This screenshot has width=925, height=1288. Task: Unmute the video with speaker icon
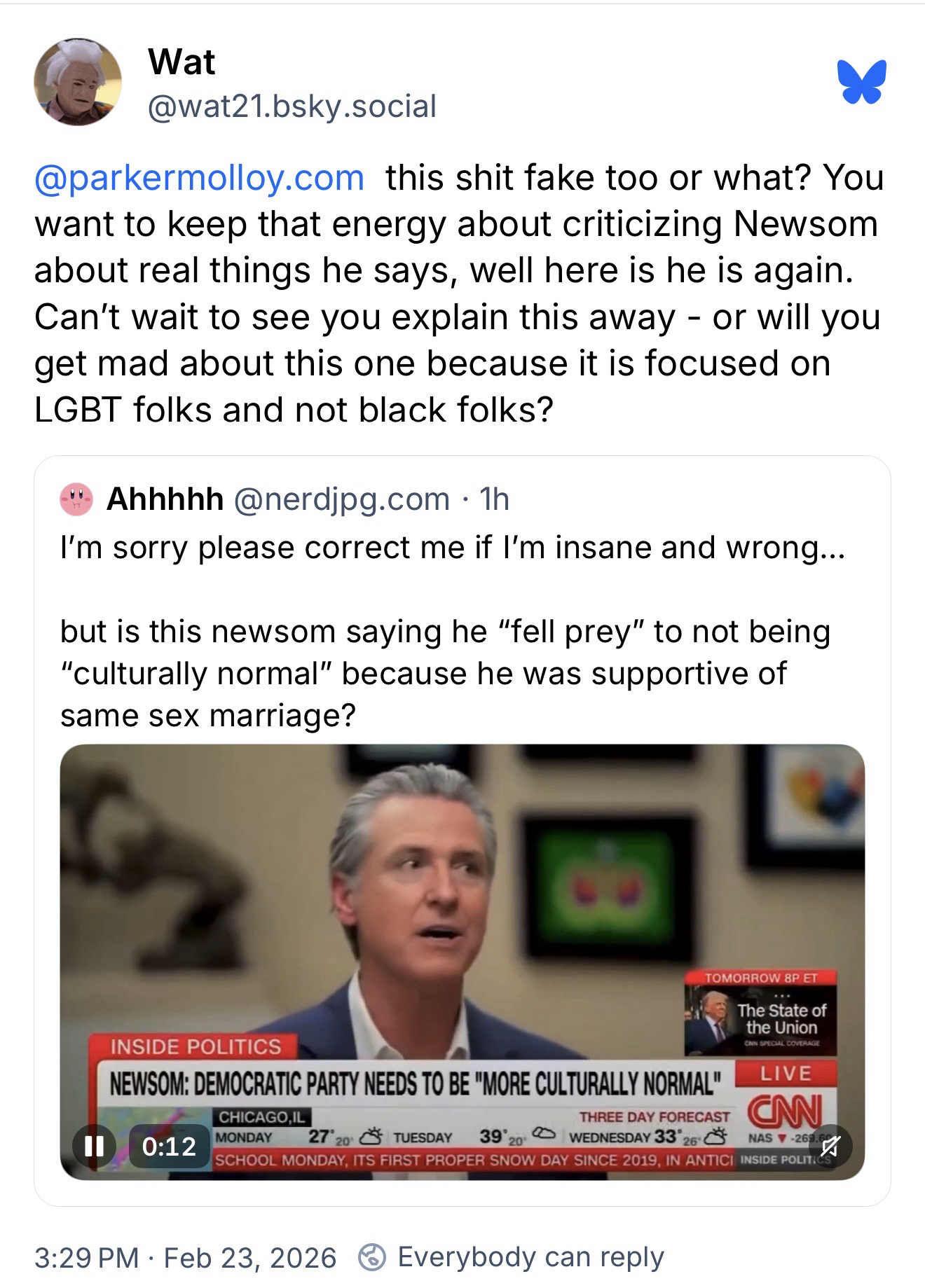coord(830,1146)
